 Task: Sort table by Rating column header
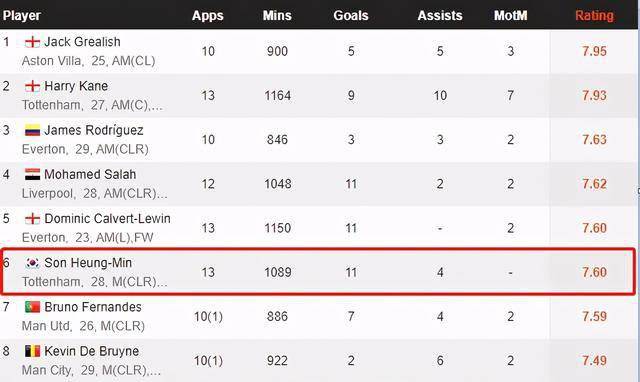pyautogui.click(x=594, y=16)
